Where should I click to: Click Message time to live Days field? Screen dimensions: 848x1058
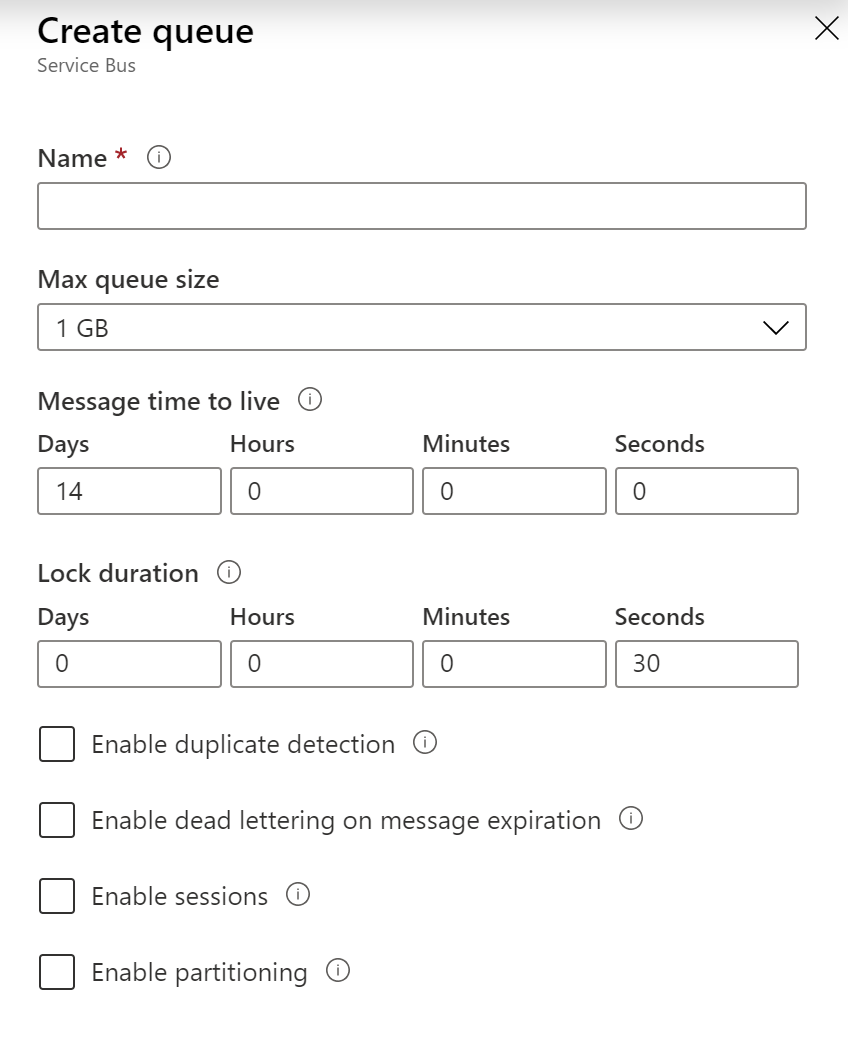(129, 491)
